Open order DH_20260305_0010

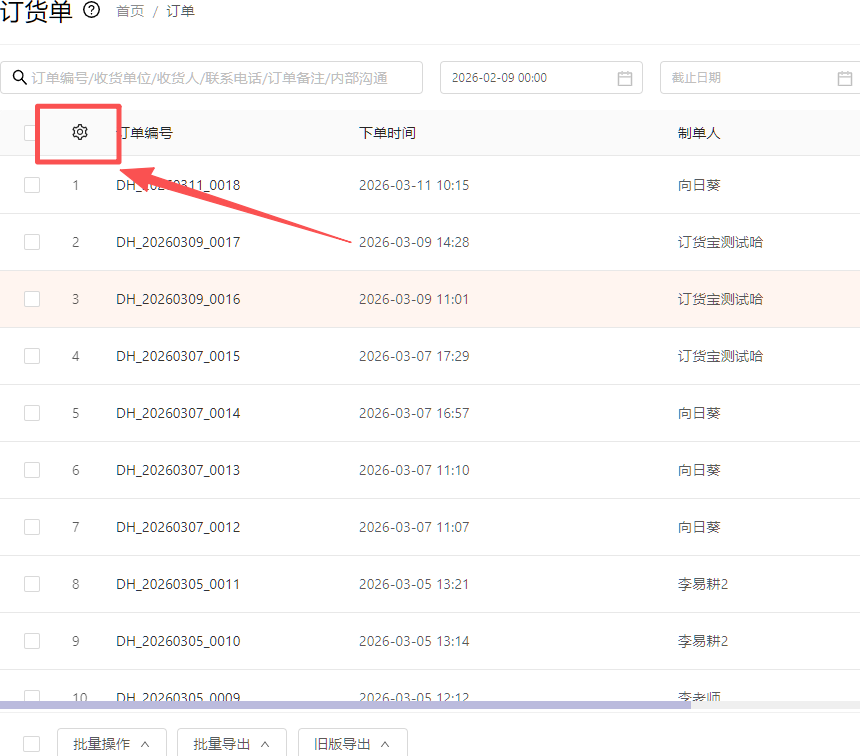pos(178,641)
